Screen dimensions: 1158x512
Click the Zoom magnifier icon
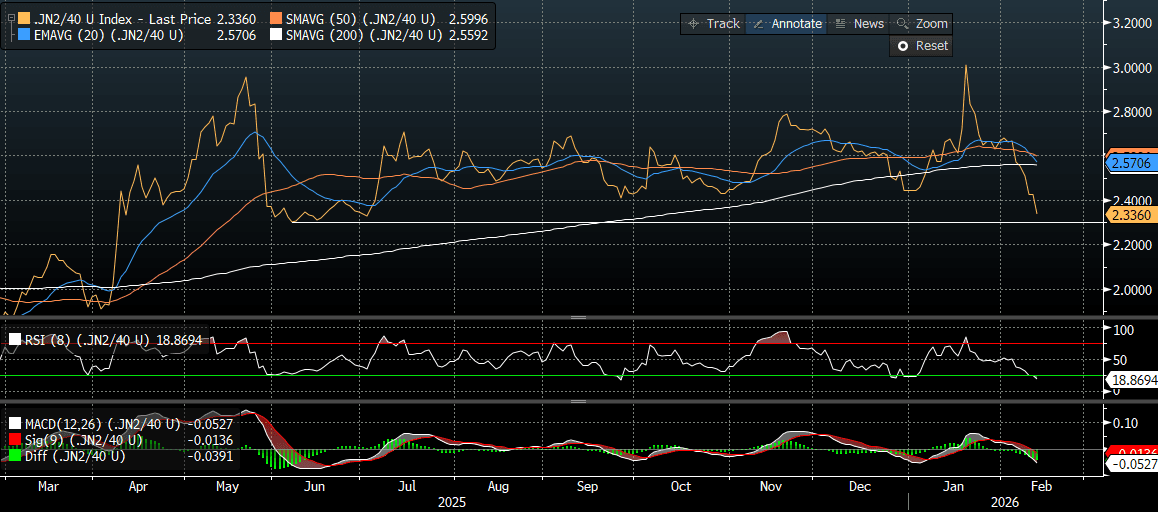coord(902,24)
